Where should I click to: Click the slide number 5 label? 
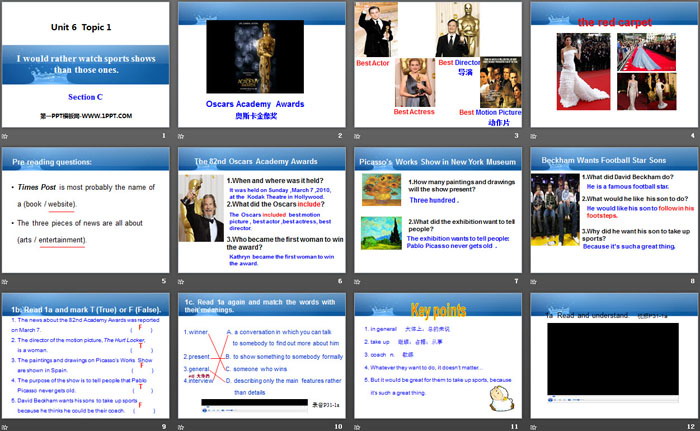point(163,281)
